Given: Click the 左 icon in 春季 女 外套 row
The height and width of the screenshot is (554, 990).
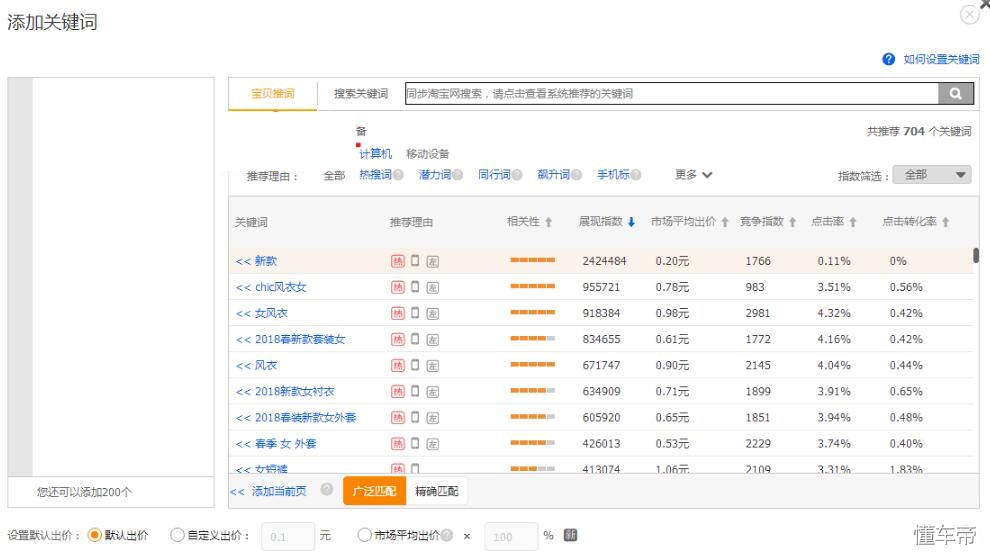Looking at the screenshot, I should point(432,444).
